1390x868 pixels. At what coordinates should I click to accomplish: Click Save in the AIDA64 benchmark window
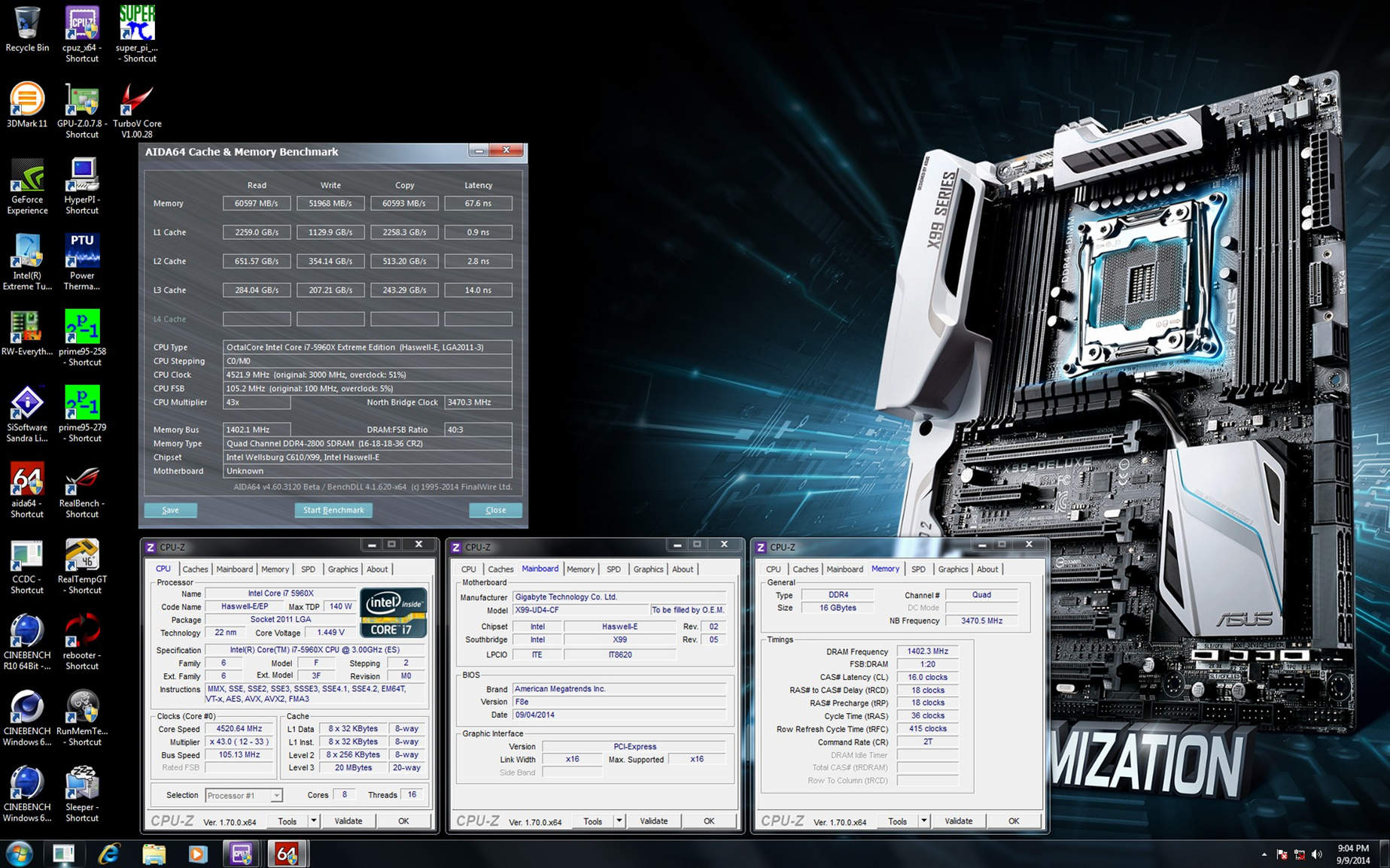pos(171,510)
